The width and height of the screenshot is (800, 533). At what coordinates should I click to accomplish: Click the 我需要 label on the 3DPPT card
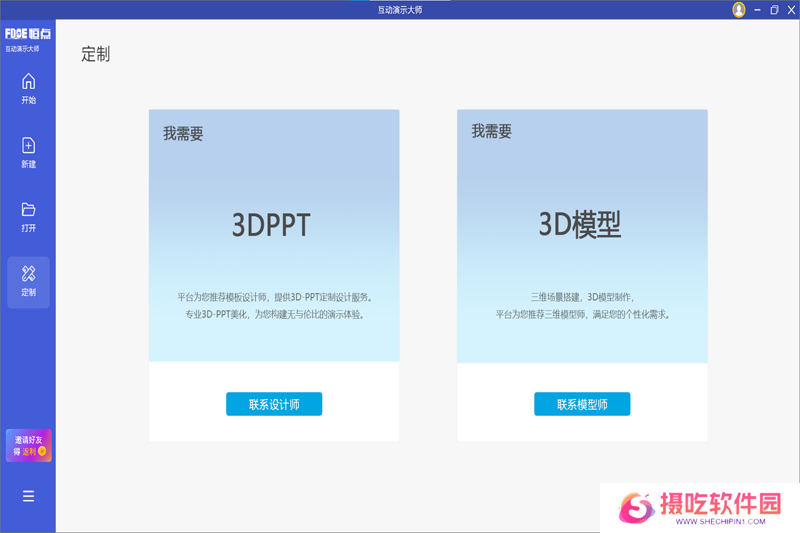point(183,134)
